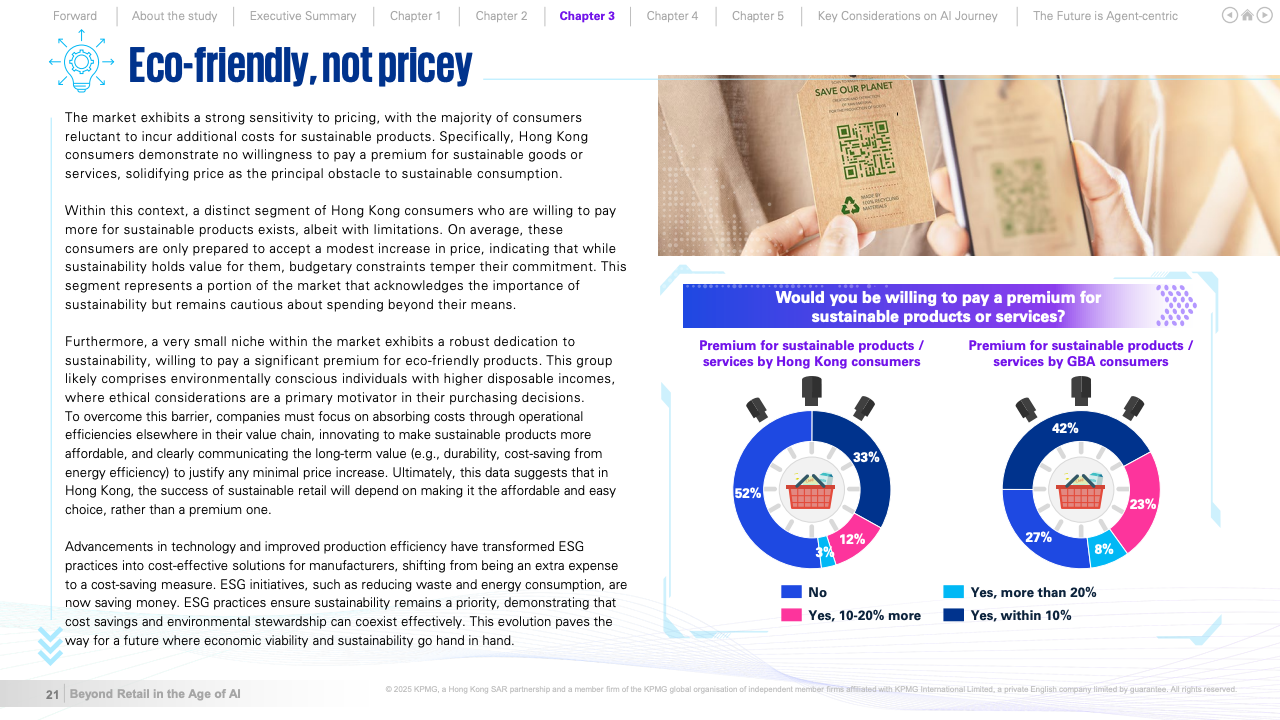Click the pink 'Yes, 10-20% more' legend swatch
The height and width of the screenshot is (720, 1280).
[x=791, y=615]
